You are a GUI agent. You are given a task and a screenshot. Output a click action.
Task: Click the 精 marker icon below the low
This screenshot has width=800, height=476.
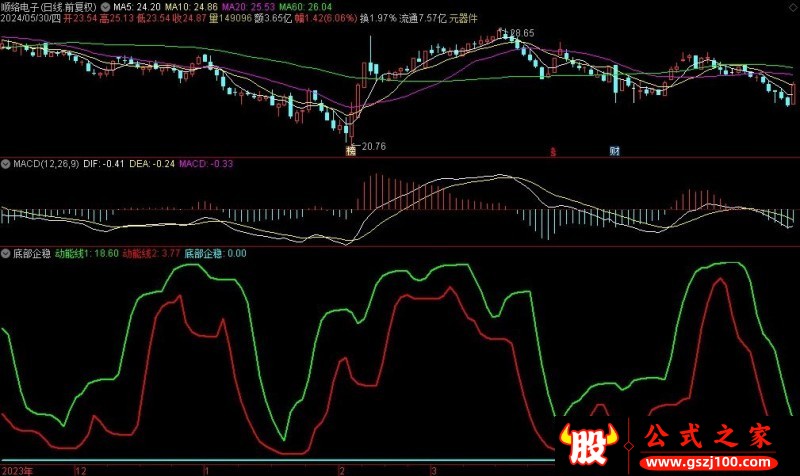351,151
